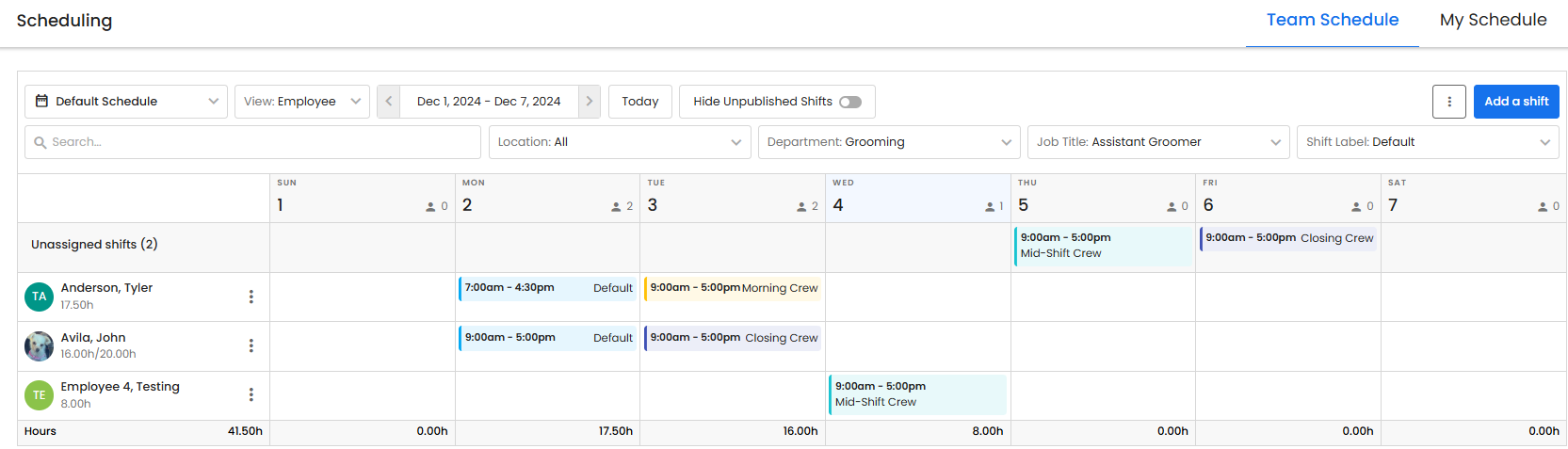This screenshot has width=1568, height=449.
Task: Switch to the My Schedule tab
Action: [x=1493, y=20]
